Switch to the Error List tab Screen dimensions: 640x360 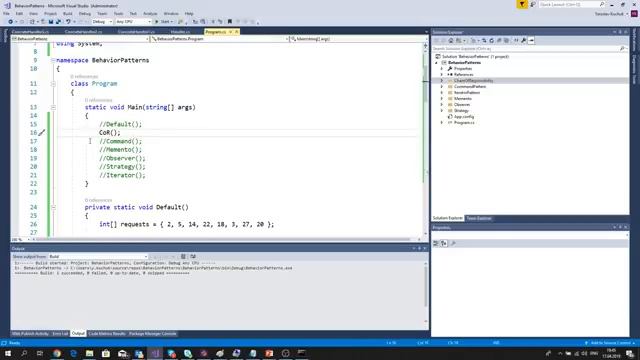60,334
